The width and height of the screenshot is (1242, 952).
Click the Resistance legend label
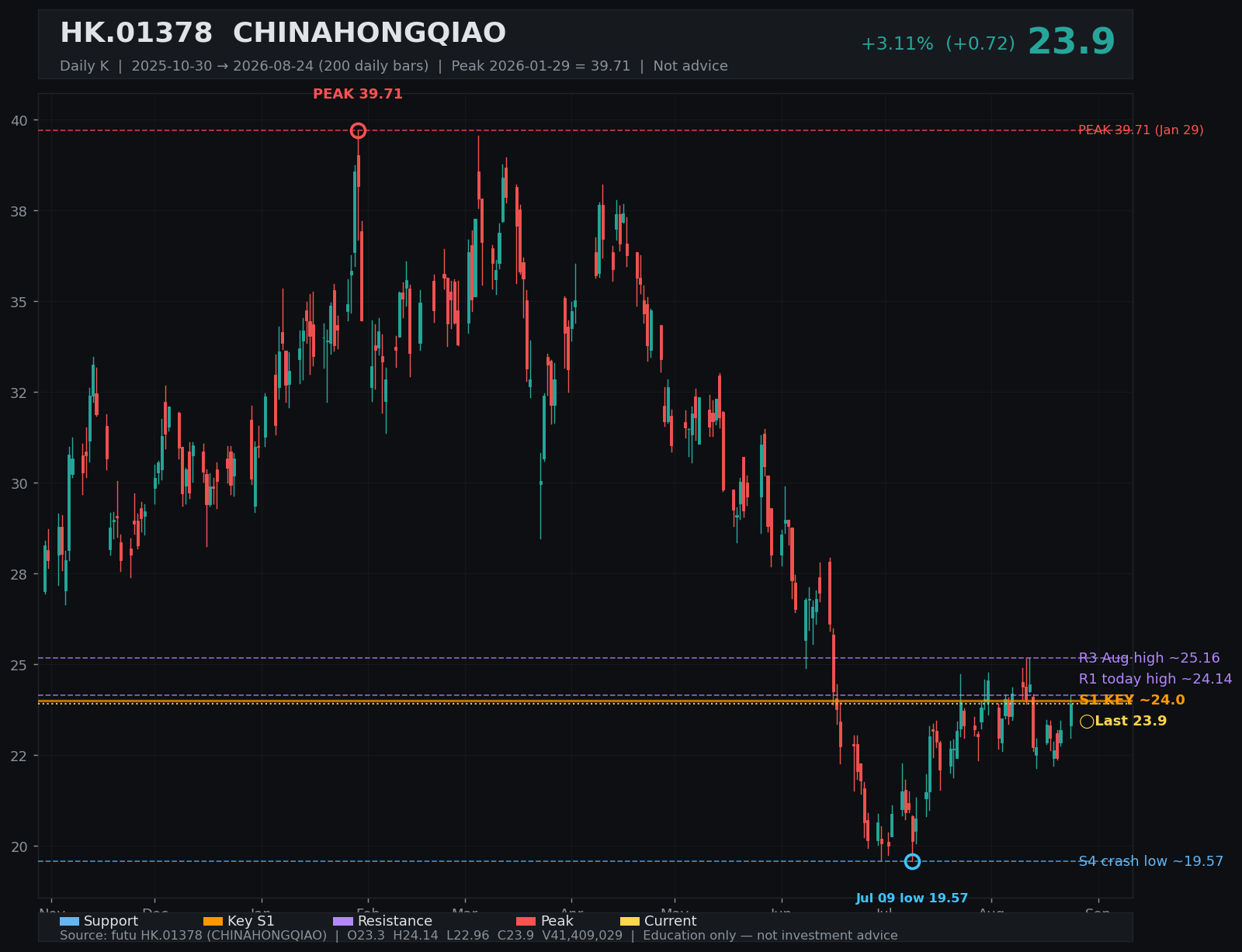click(395, 921)
